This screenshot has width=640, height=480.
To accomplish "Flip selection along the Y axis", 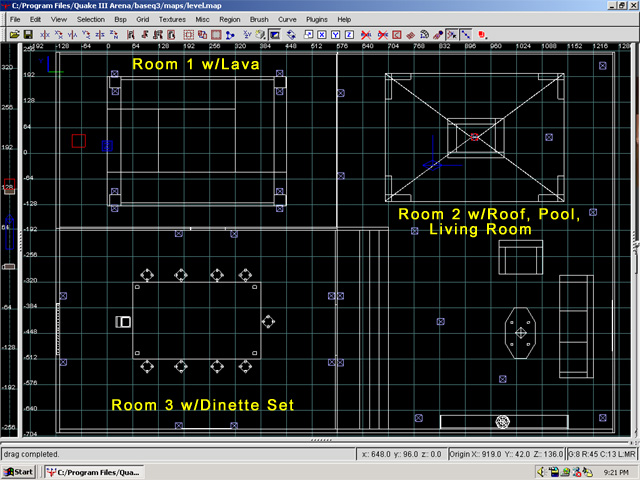I will (72, 35).
